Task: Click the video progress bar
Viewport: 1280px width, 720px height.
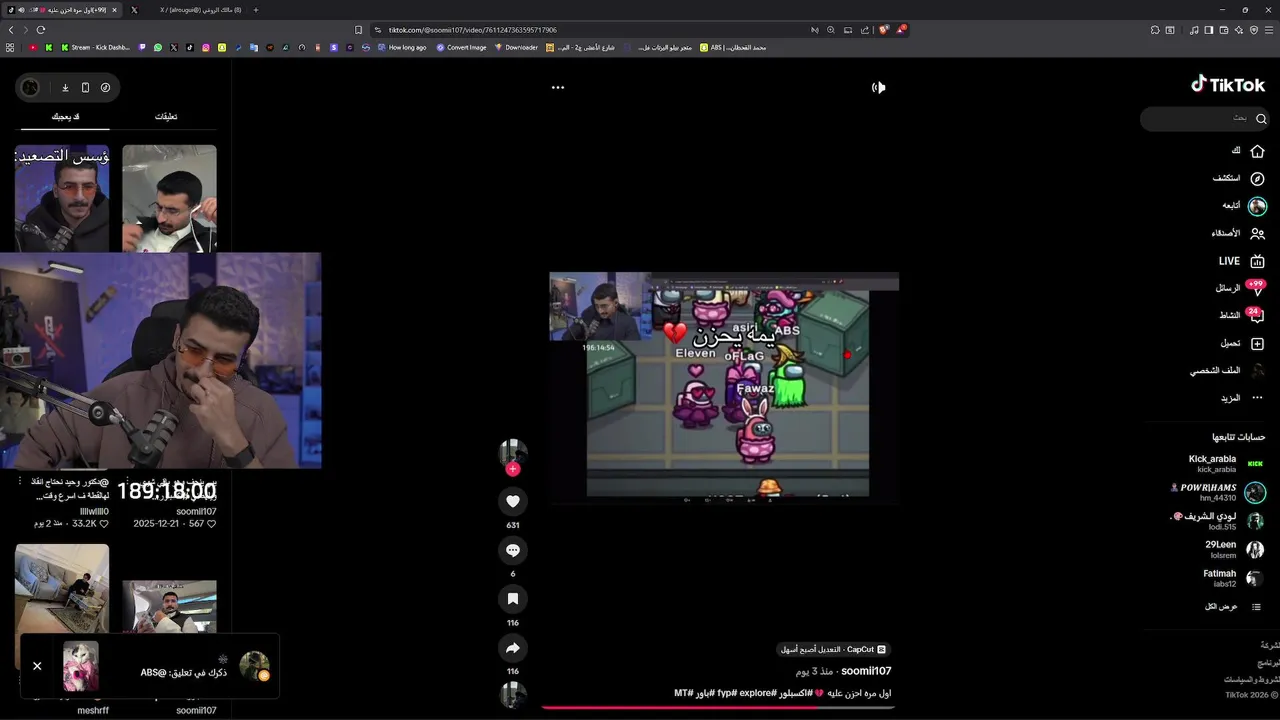Action: (718, 708)
